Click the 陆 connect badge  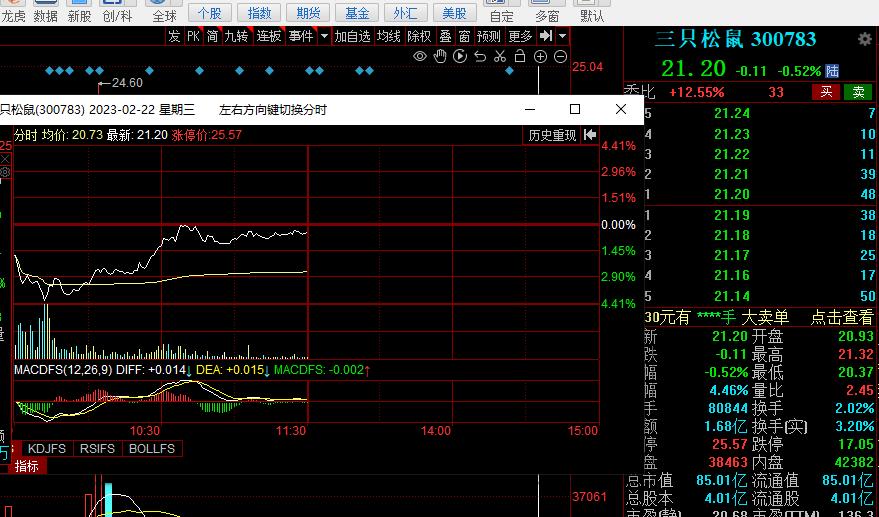[x=832, y=71]
